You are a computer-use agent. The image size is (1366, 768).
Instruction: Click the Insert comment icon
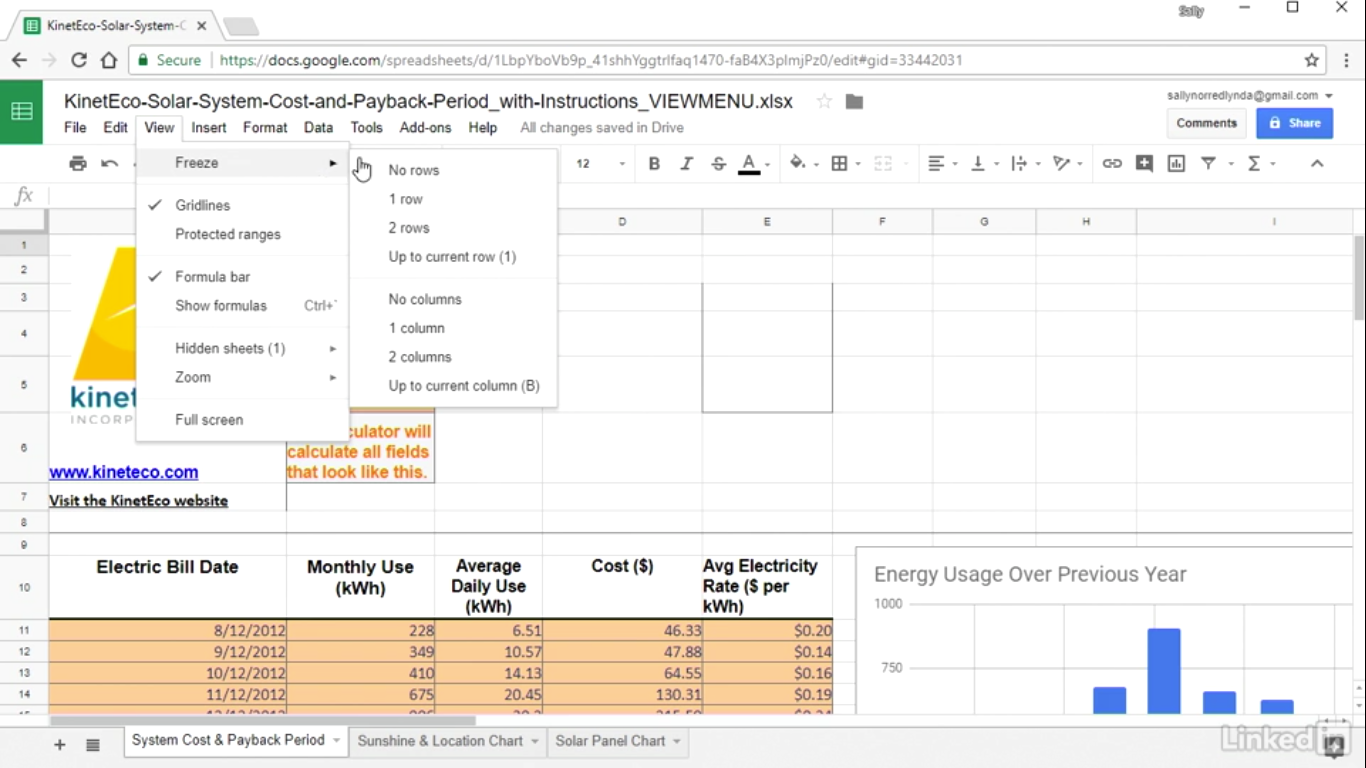point(1144,163)
